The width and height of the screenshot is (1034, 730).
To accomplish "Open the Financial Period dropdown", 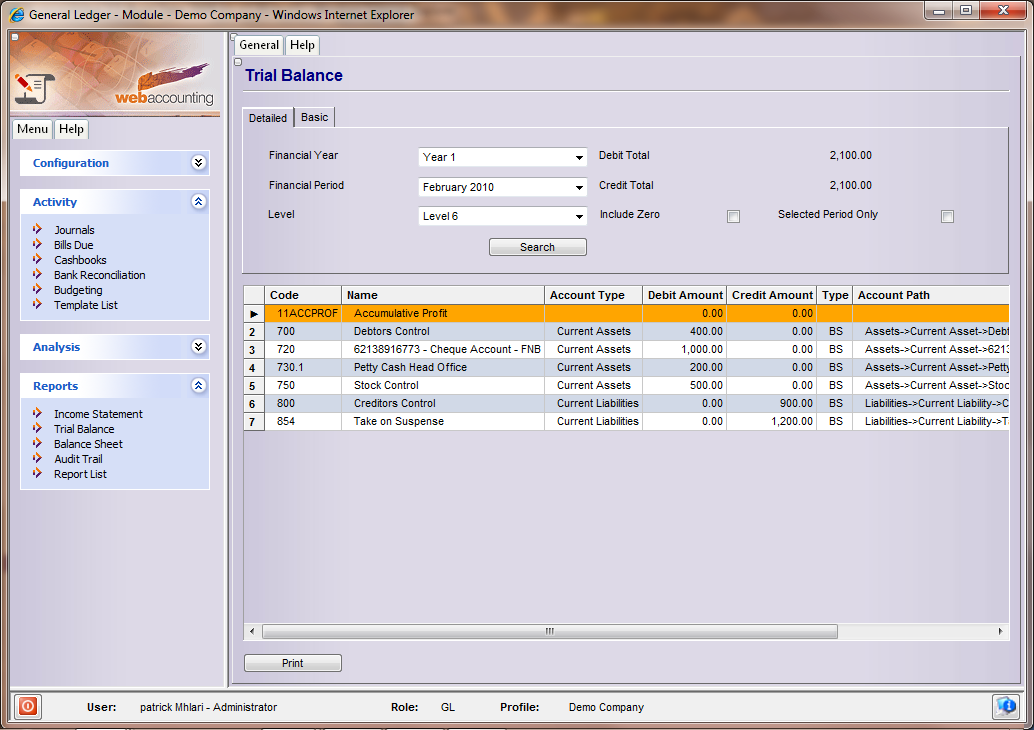I will point(502,187).
